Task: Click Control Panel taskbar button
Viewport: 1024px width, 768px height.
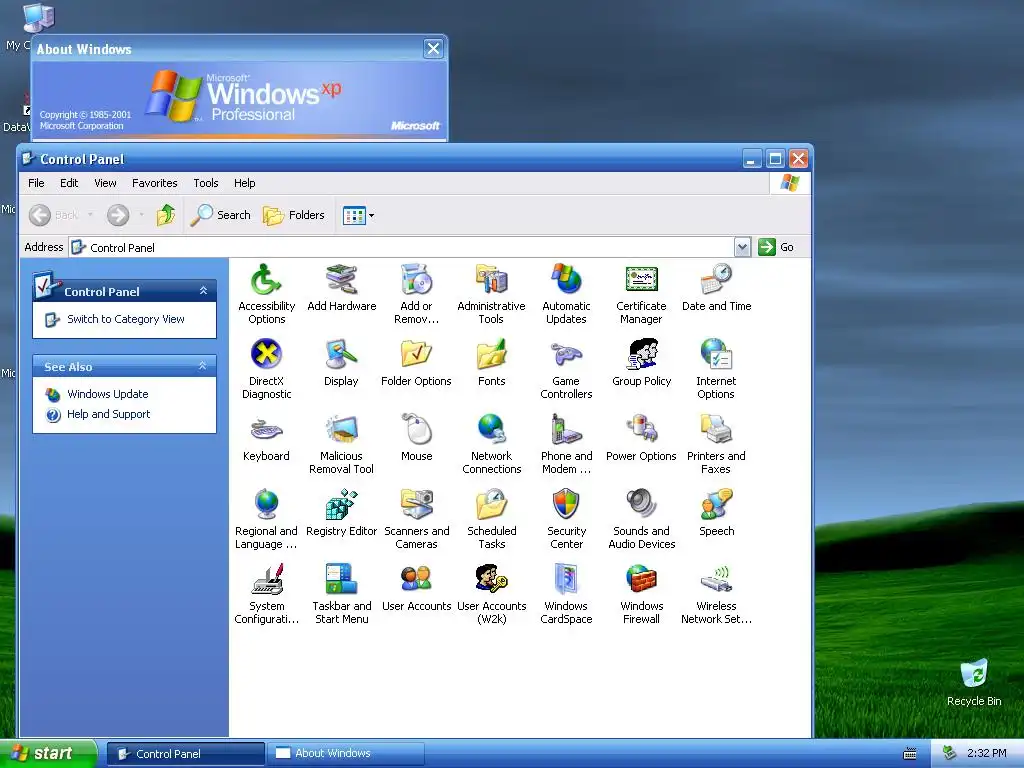Action: pos(186,754)
